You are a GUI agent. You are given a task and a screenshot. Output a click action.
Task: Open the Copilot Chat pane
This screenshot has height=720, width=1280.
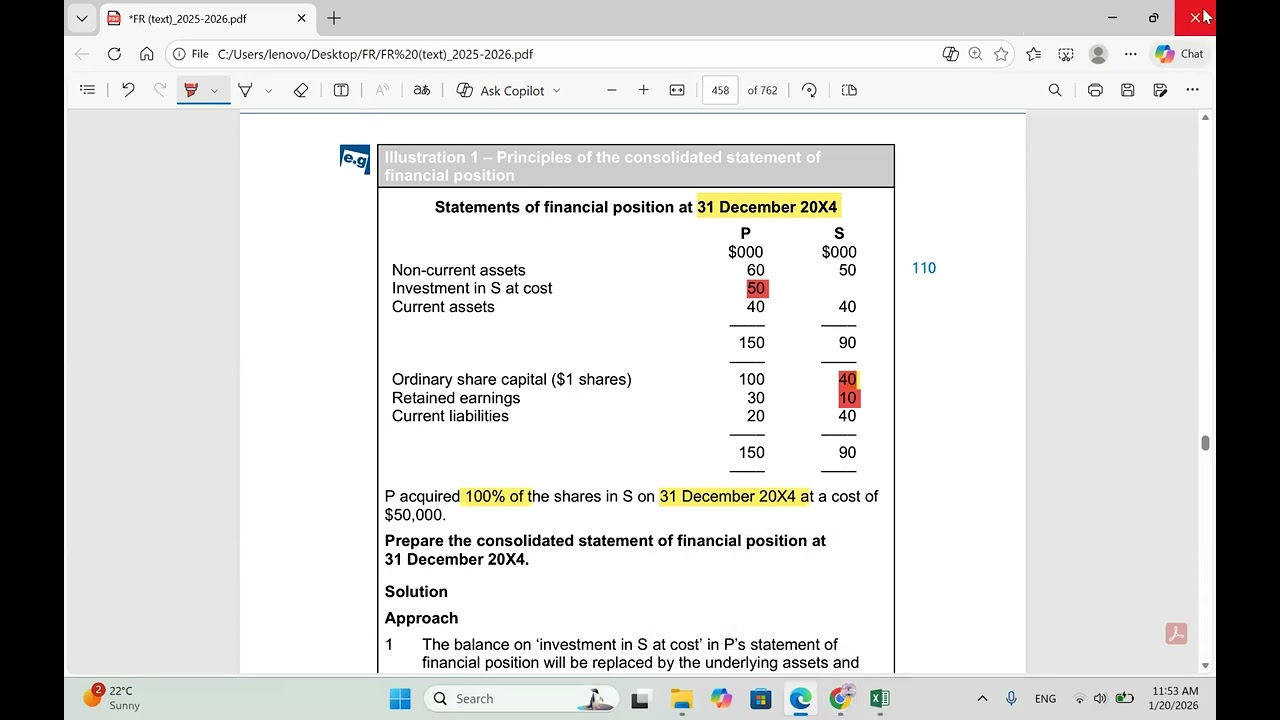1179,54
